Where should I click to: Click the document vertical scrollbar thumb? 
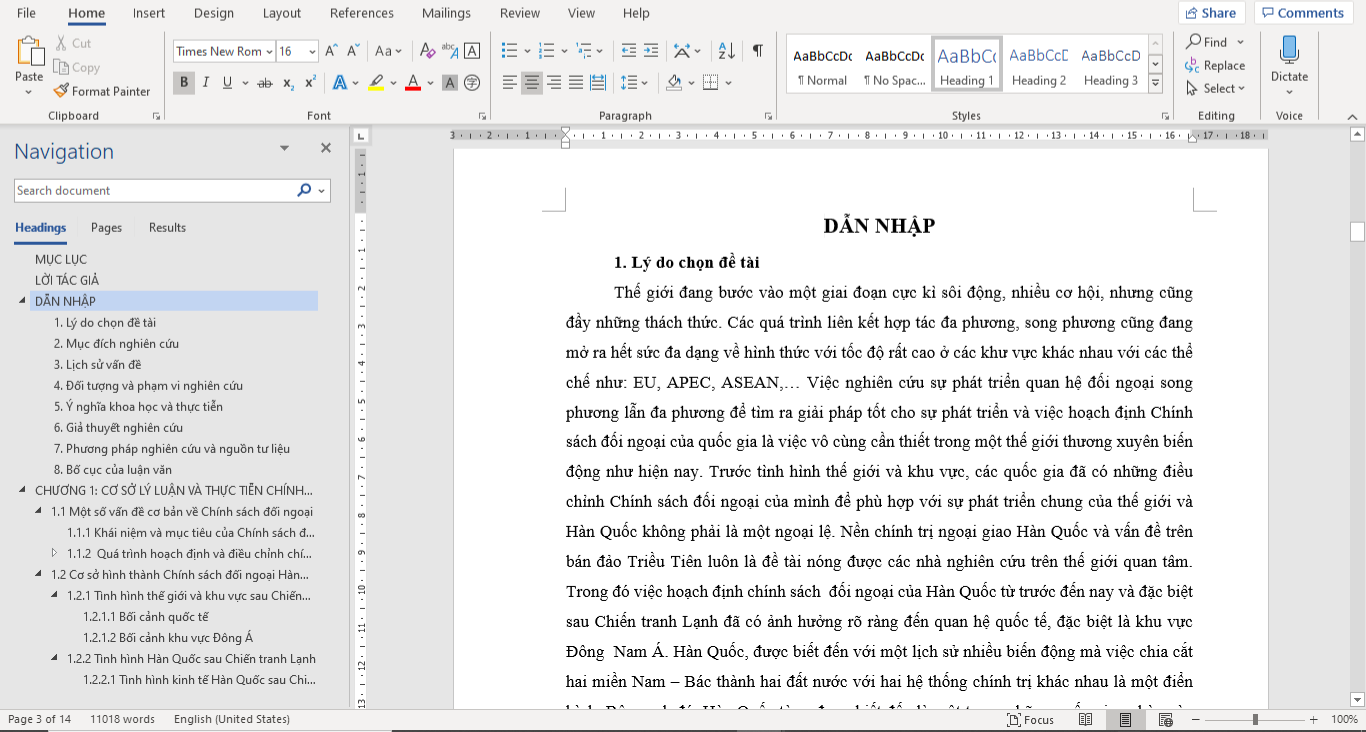1357,232
